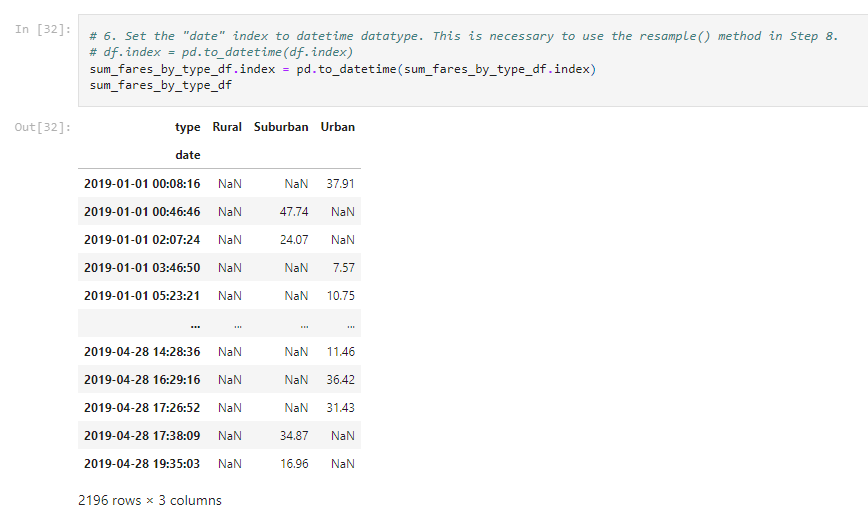The height and width of the screenshot is (521, 868).
Task: Click row index 2019-01-01 05:23:21
Action: [142, 296]
